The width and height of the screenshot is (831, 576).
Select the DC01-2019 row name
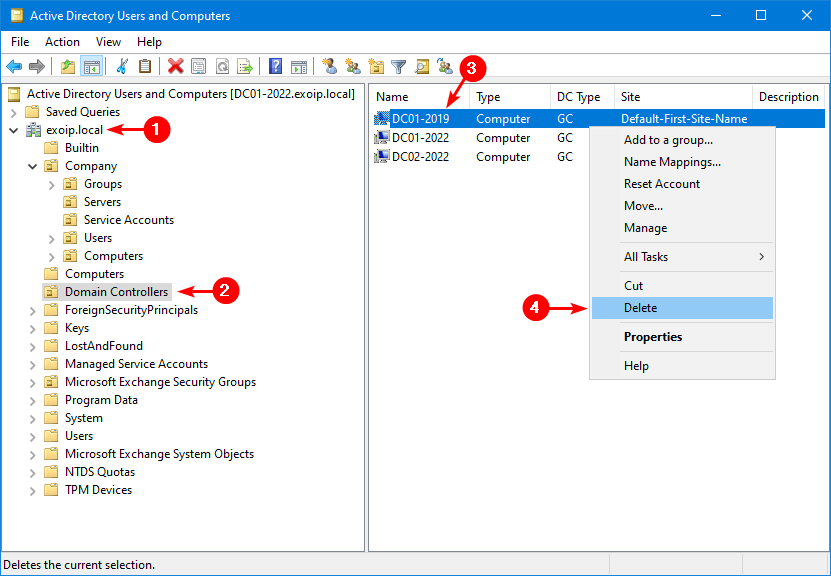[x=420, y=119]
